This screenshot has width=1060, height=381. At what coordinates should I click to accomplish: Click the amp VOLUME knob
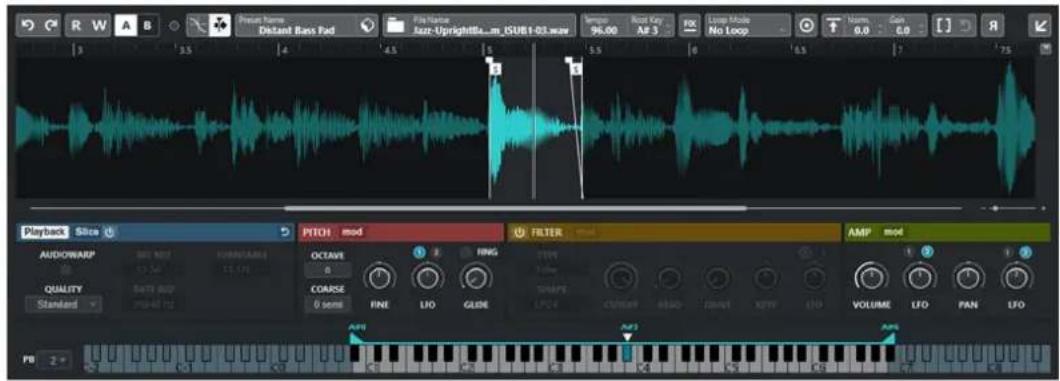(x=871, y=277)
